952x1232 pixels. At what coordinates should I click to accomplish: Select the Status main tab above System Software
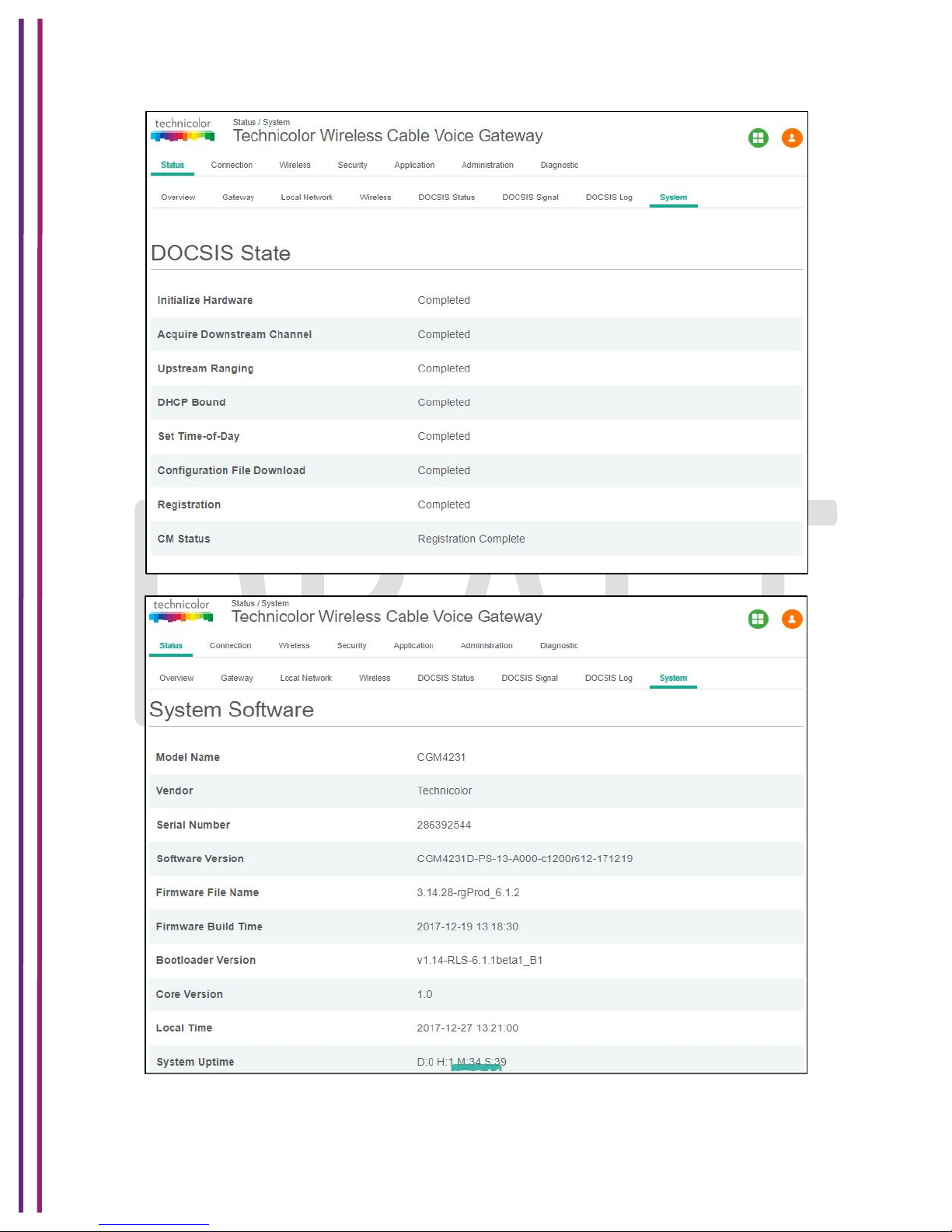pyautogui.click(x=171, y=646)
